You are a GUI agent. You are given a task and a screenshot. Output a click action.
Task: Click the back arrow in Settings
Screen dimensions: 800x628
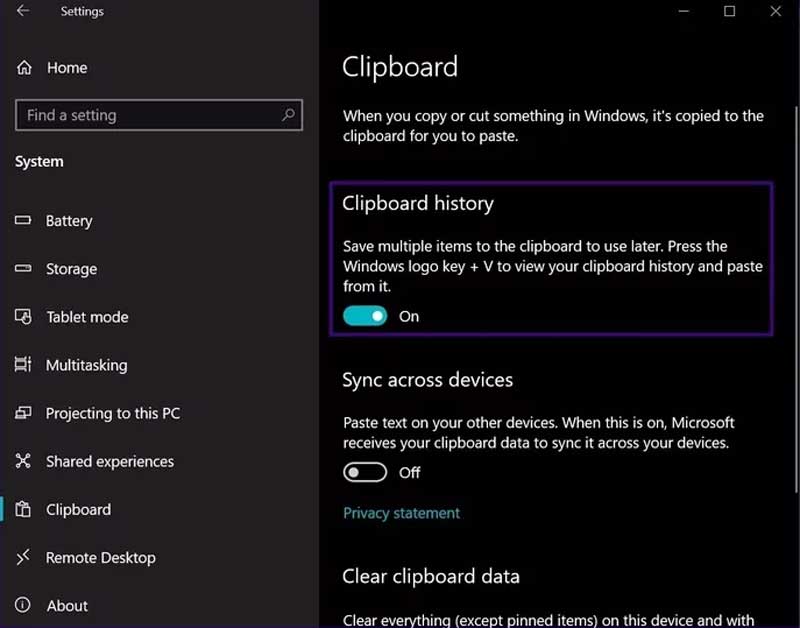pyautogui.click(x=22, y=11)
